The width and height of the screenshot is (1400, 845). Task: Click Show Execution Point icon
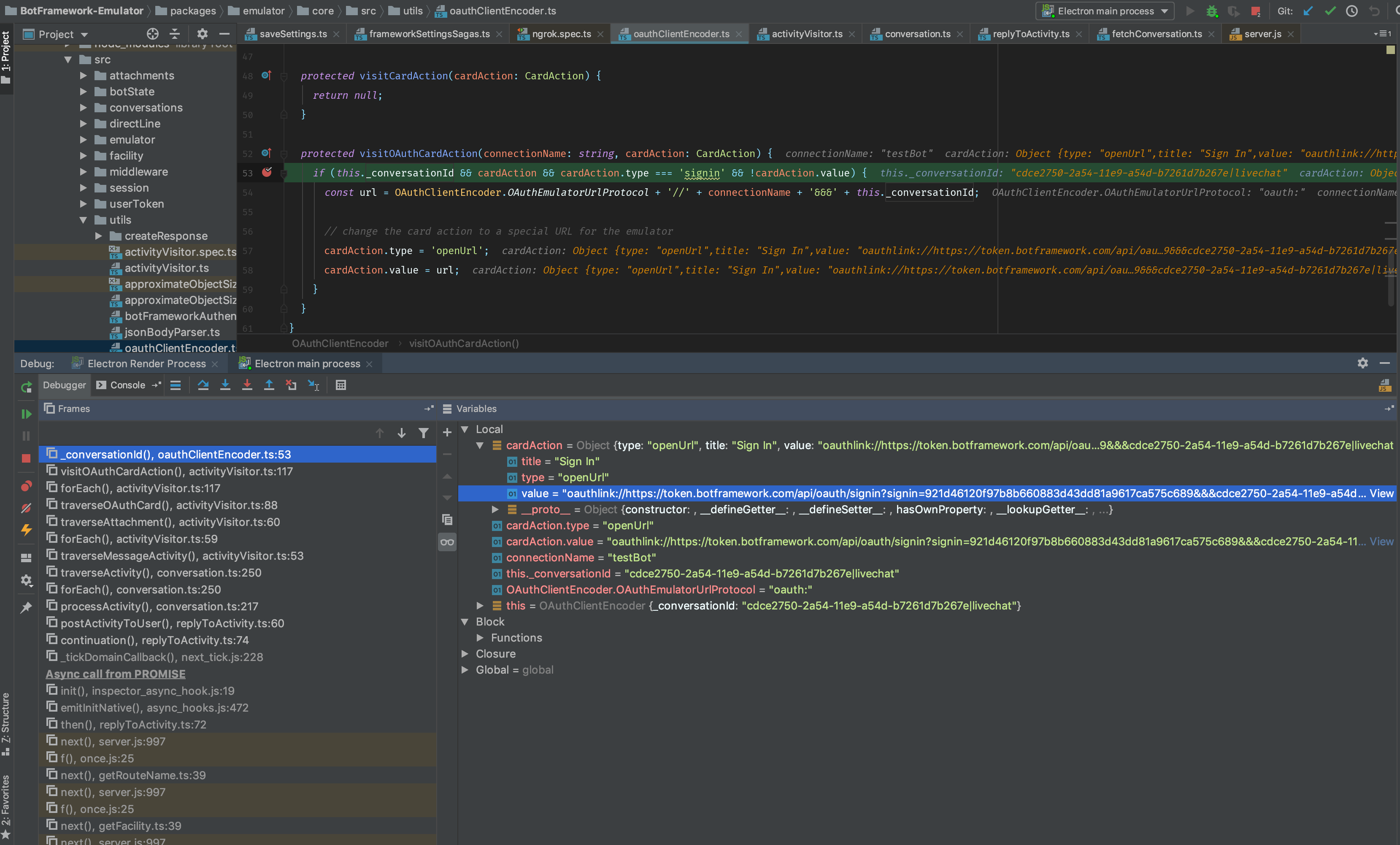[176, 385]
